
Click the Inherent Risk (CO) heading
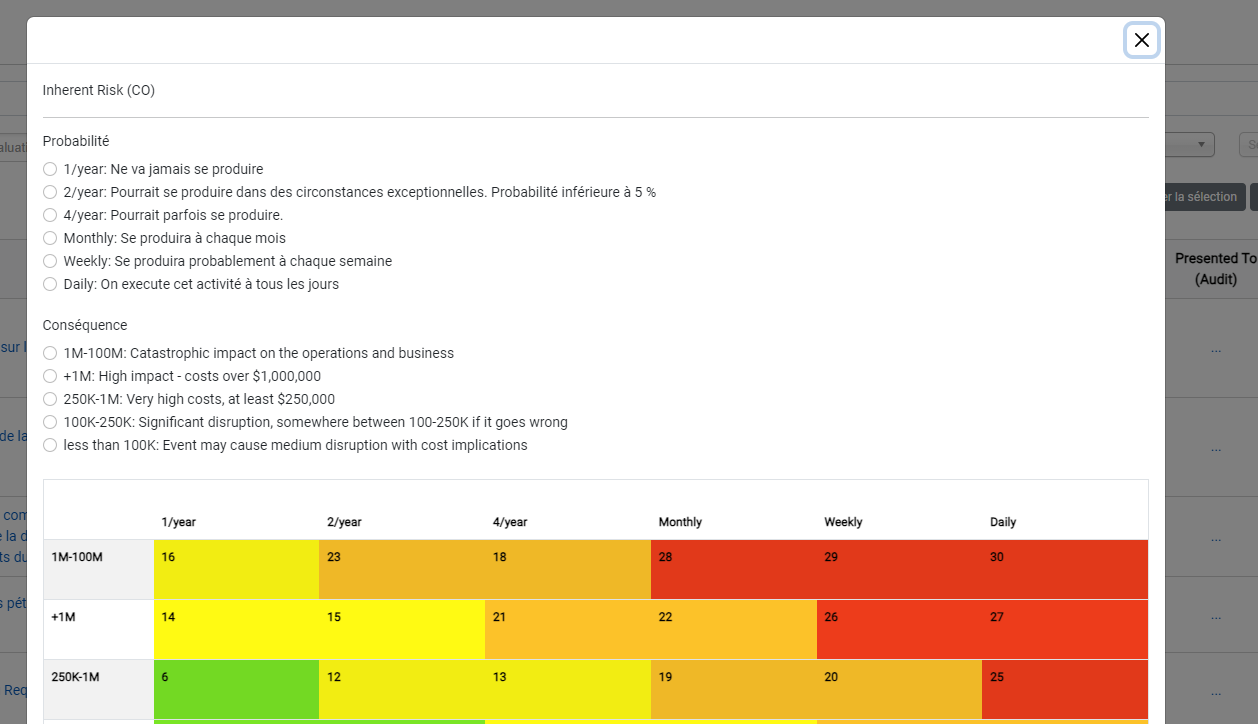tap(99, 90)
